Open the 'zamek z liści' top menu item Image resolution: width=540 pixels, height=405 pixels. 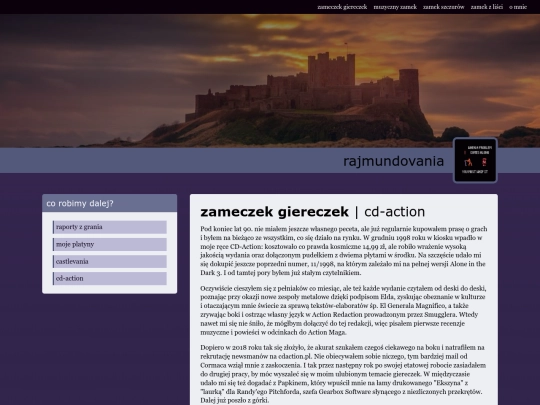pyautogui.click(x=487, y=7)
